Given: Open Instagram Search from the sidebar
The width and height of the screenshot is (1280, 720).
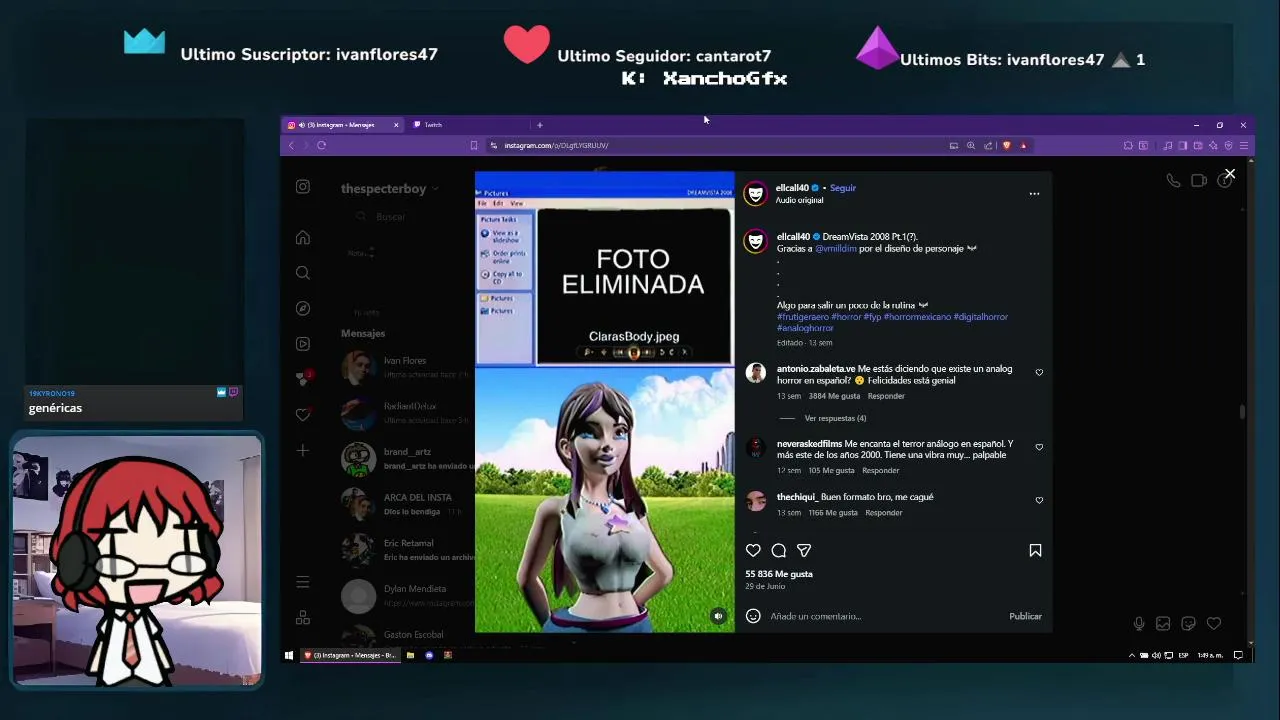Looking at the screenshot, I should pos(303,273).
